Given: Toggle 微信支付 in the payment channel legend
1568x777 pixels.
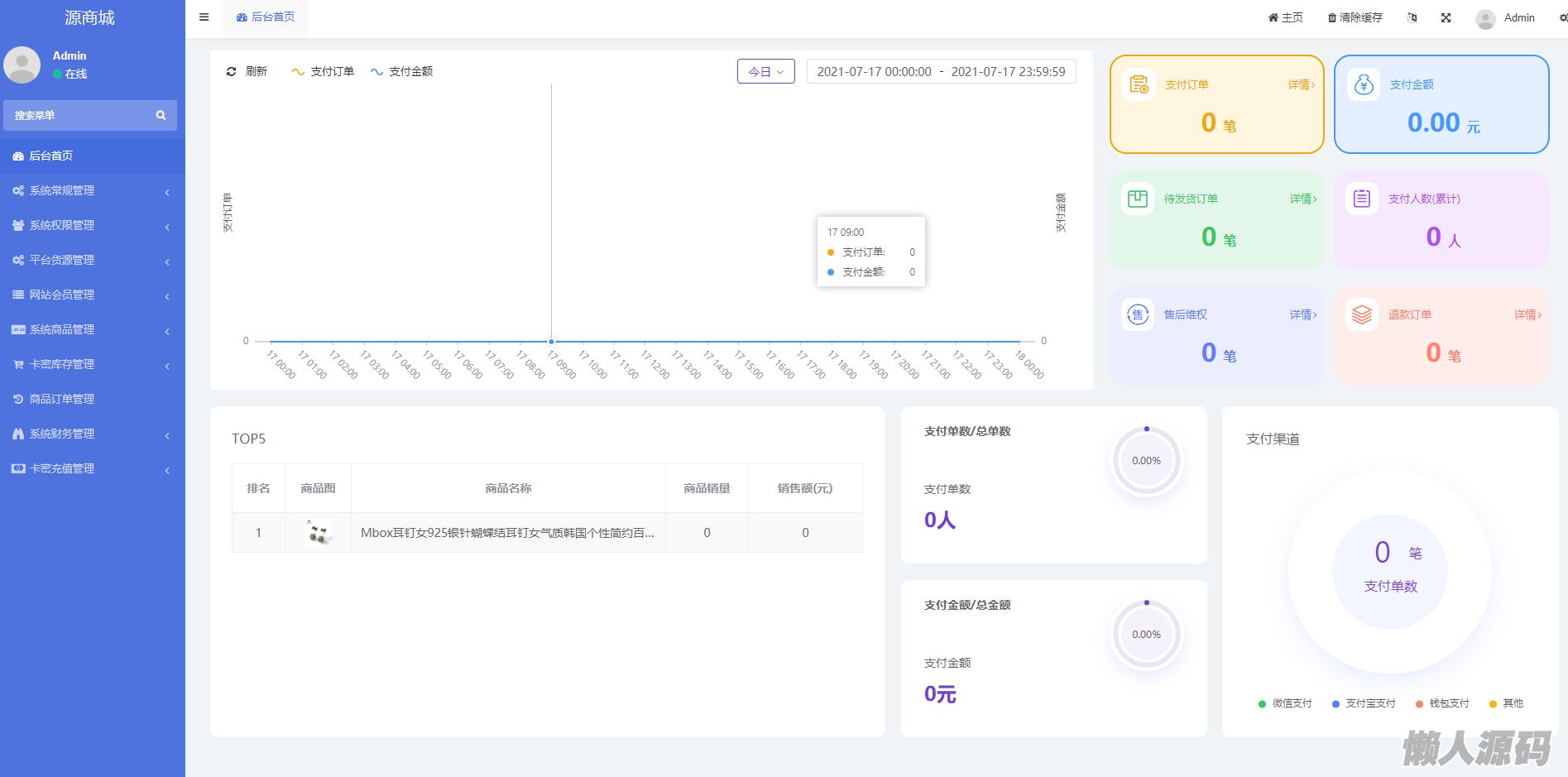Looking at the screenshot, I should click(1284, 703).
